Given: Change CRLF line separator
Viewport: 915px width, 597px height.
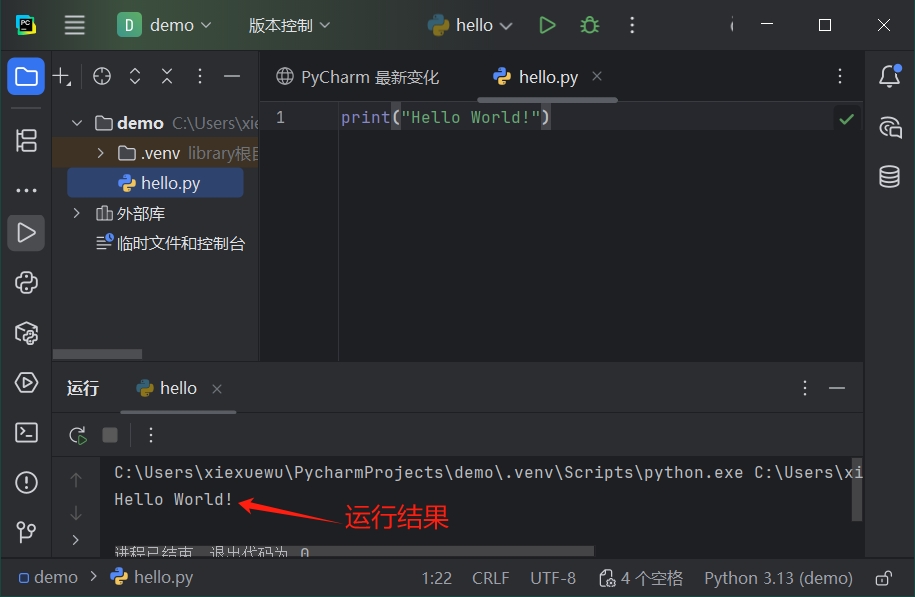Looking at the screenshot, I should click(x=491, y=578).
